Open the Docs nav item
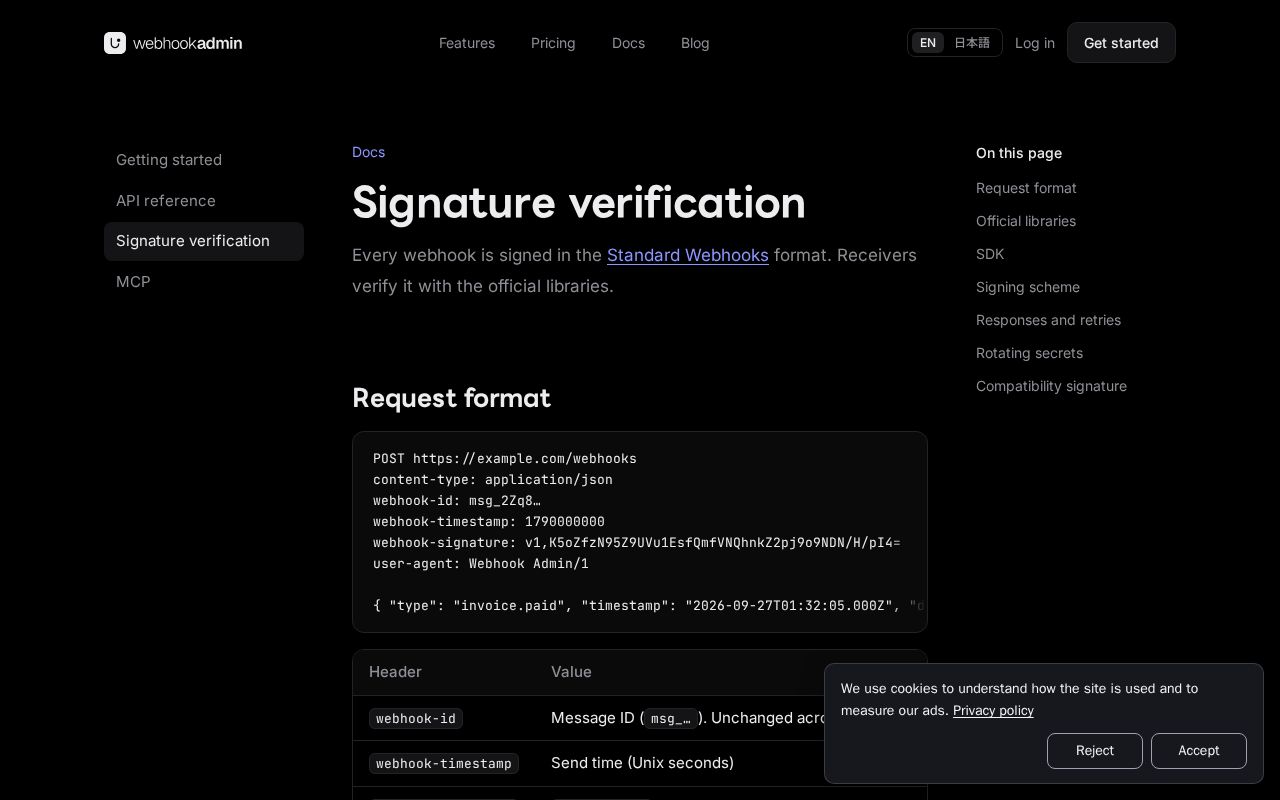The width and height of the screenshot is (1280, 800). pos(628,43)
